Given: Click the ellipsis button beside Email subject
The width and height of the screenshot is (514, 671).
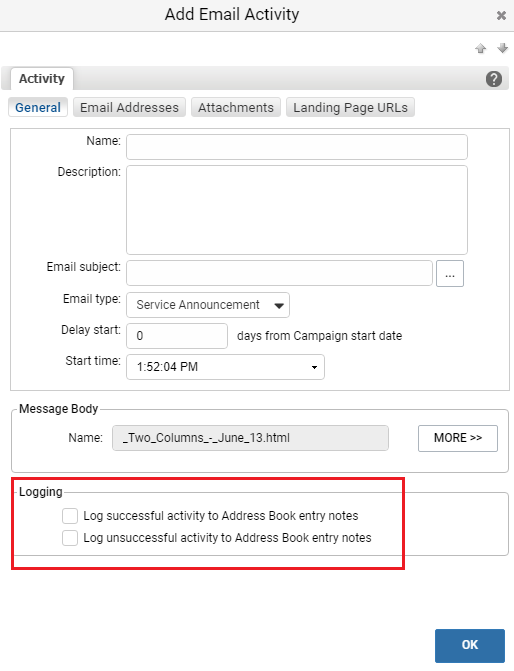Looking at the screenshot, I should (x=450, y=273).
